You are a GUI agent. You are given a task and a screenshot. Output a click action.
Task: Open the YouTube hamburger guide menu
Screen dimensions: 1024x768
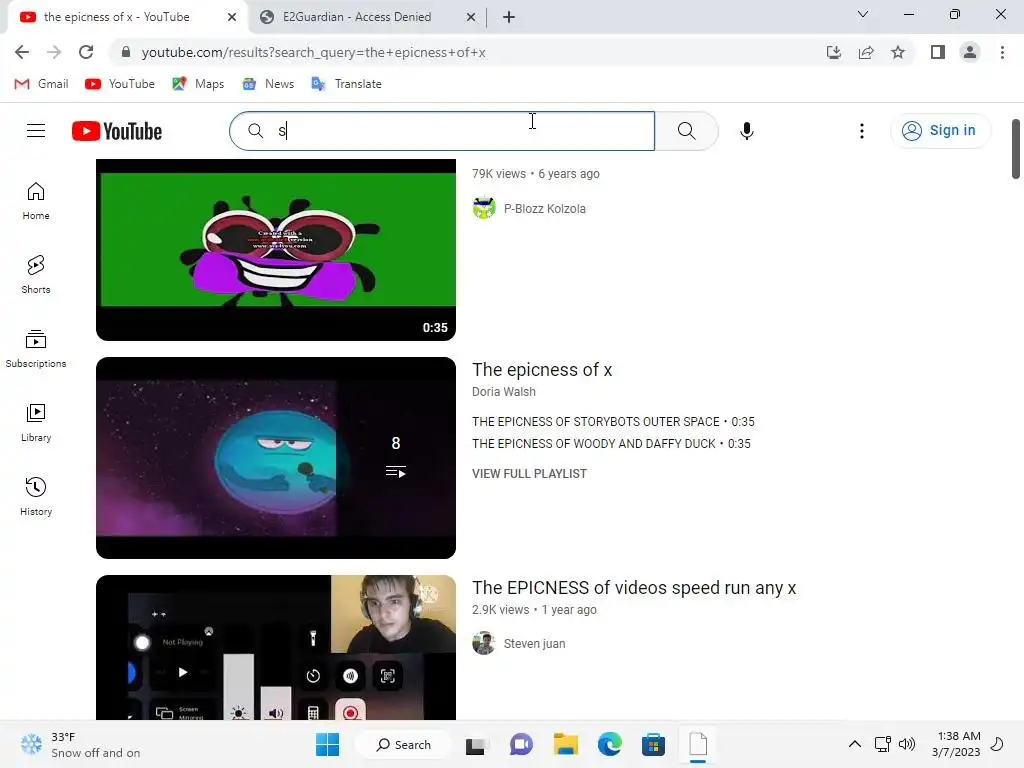(36, 131)
